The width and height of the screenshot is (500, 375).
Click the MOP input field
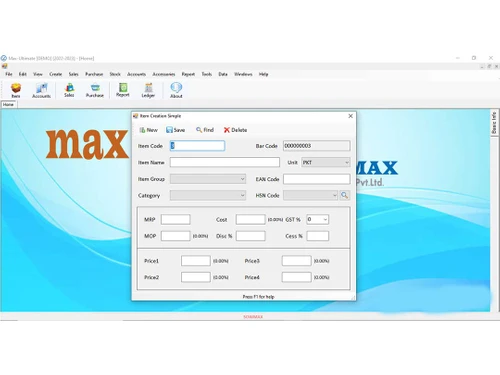pos(176,236)
